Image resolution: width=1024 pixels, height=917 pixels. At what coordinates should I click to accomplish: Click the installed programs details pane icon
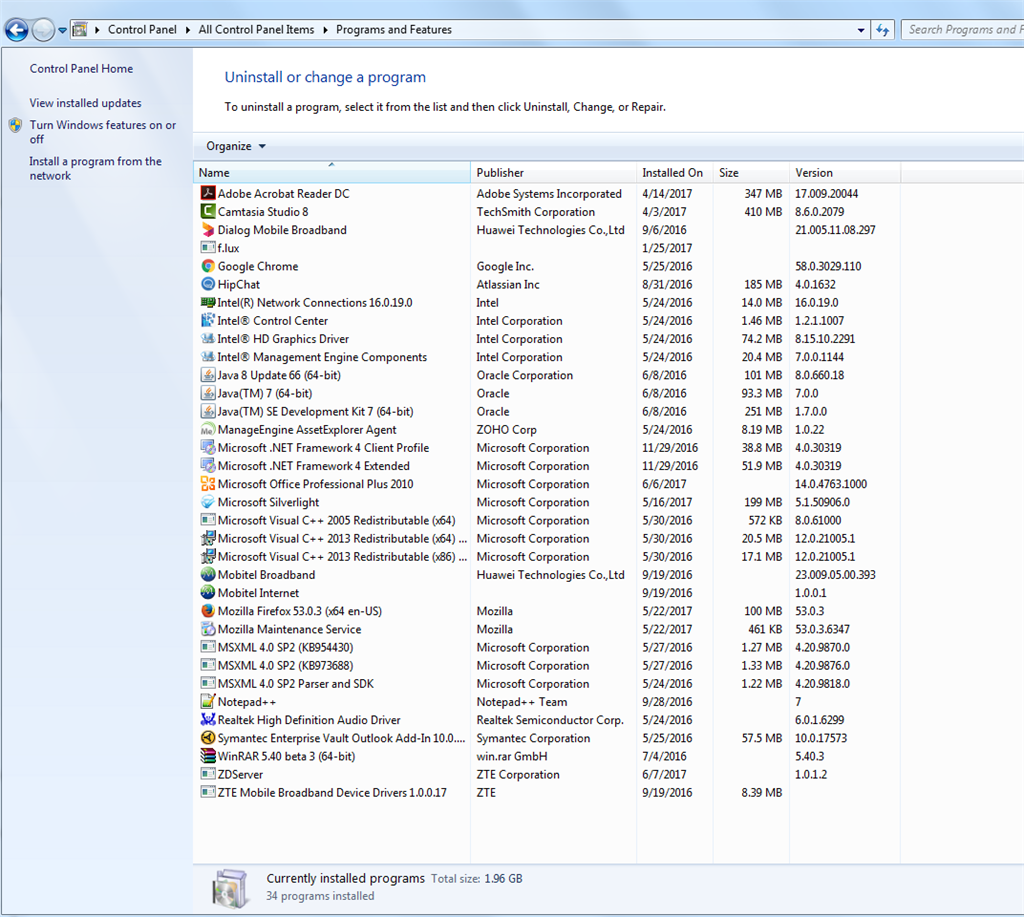pos(231,888)
